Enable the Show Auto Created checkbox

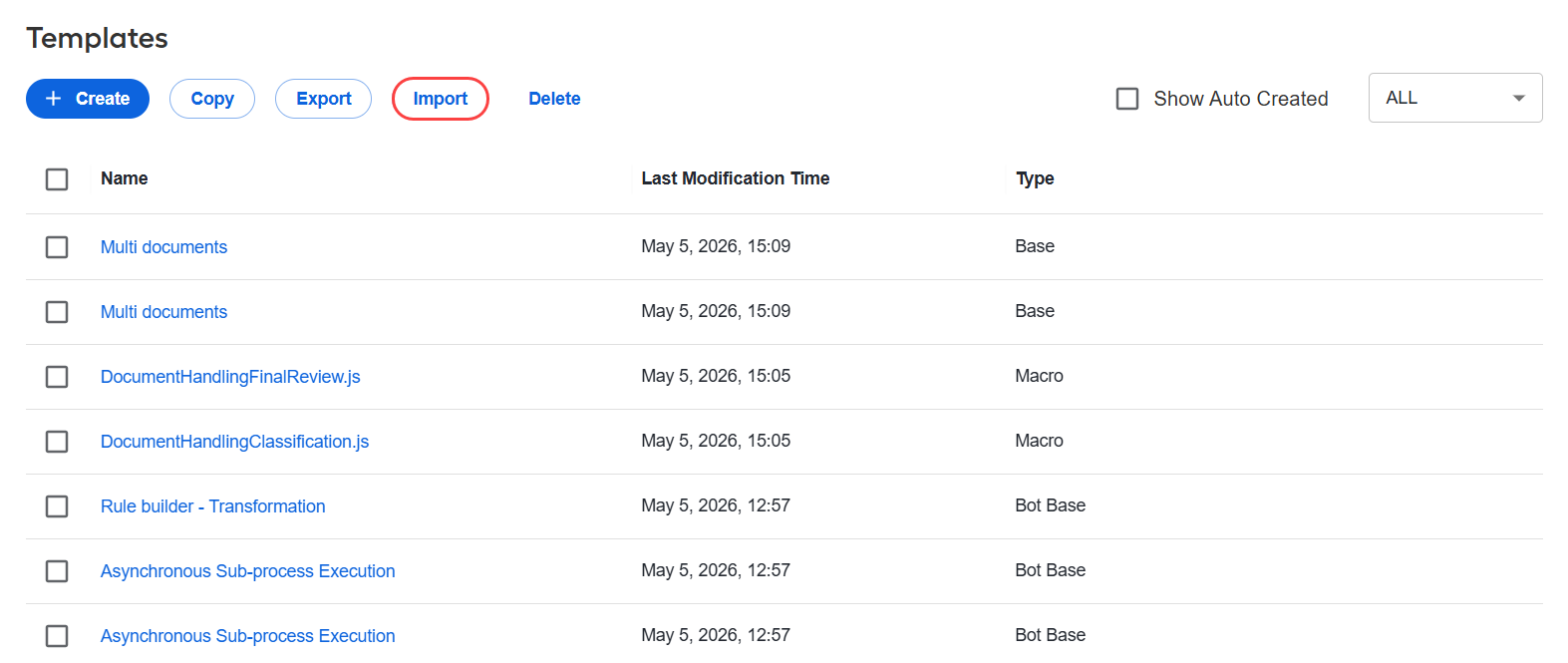[1127, 99]
